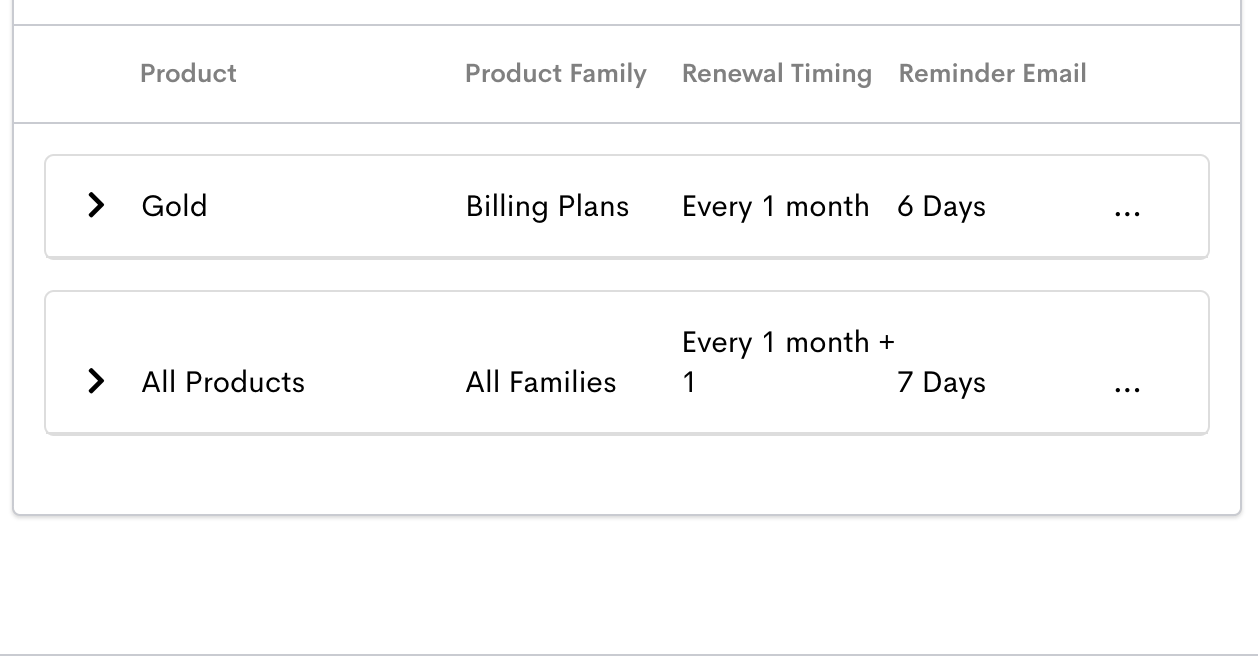1258x668 pixels.
Task: Click the 6 Days reminder value
Action: pyautogui.click(x=942, y=207)
